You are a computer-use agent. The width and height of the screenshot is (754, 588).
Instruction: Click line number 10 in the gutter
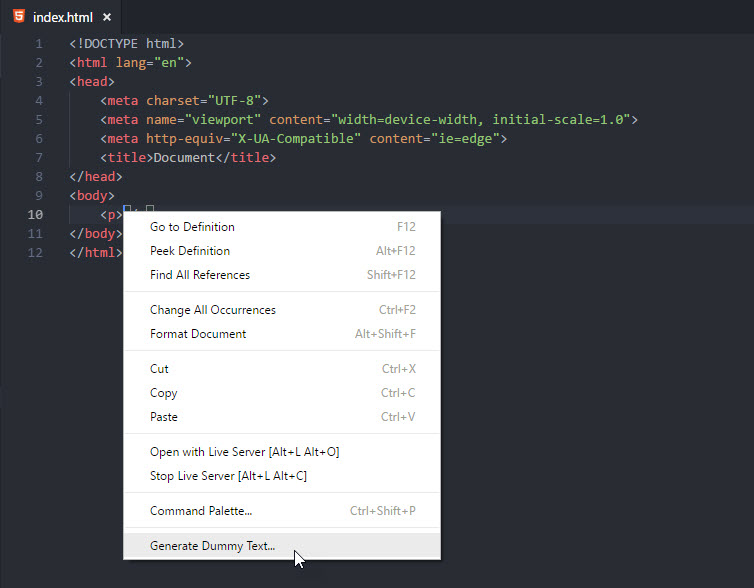click(35, 215)
